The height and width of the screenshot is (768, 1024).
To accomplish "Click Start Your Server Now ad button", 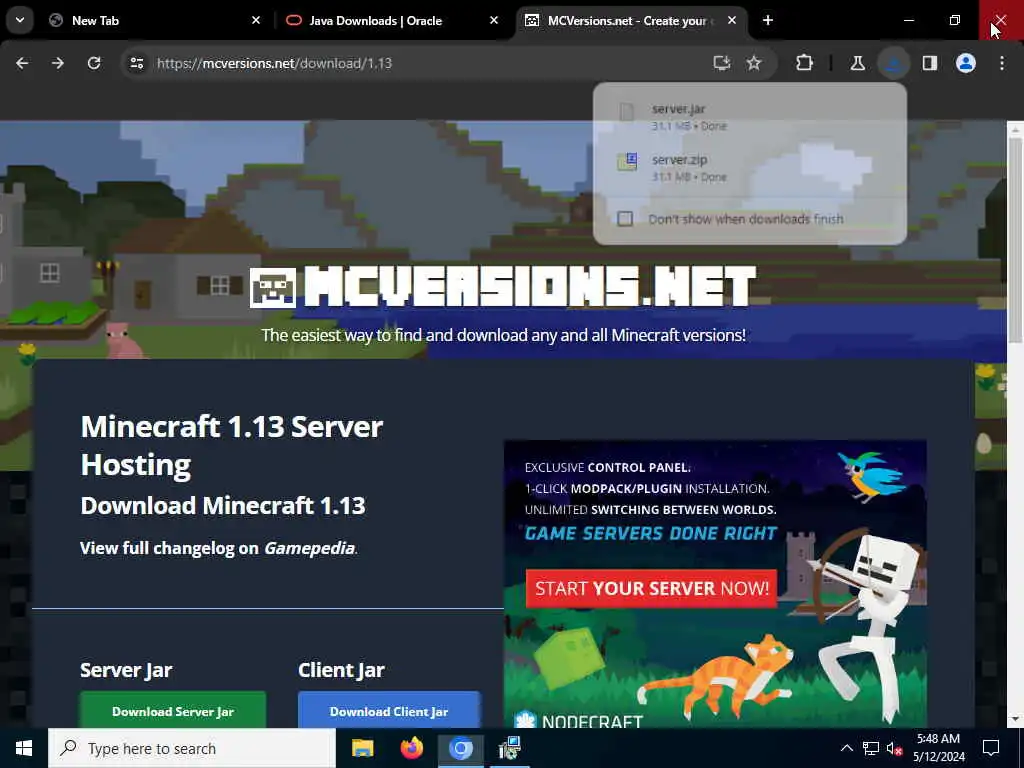I will (651, 588).
